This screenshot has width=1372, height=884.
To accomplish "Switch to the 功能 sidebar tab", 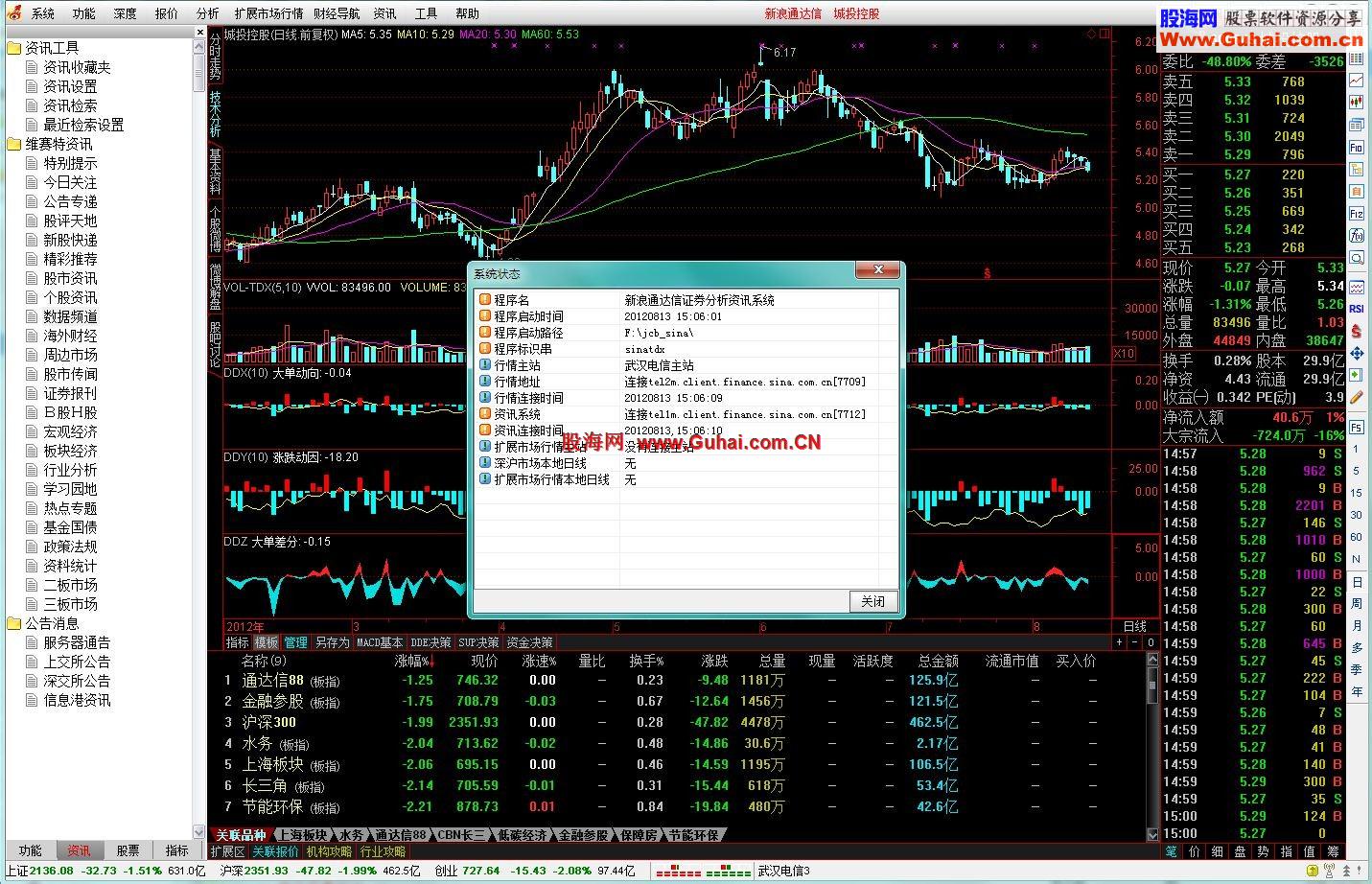I will (30, 850).
